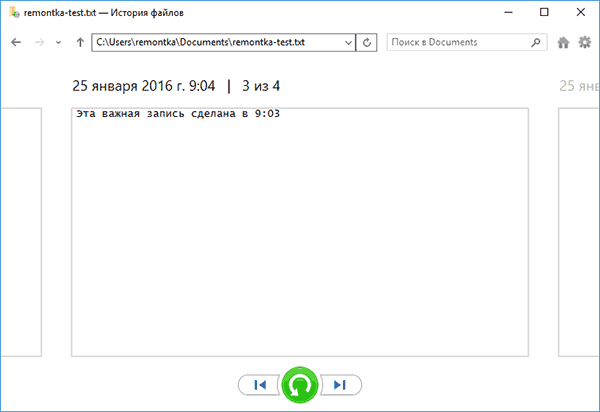Screen dimensions: 600x412
Task: Go up one folder level
Action: tap(79, 43)
